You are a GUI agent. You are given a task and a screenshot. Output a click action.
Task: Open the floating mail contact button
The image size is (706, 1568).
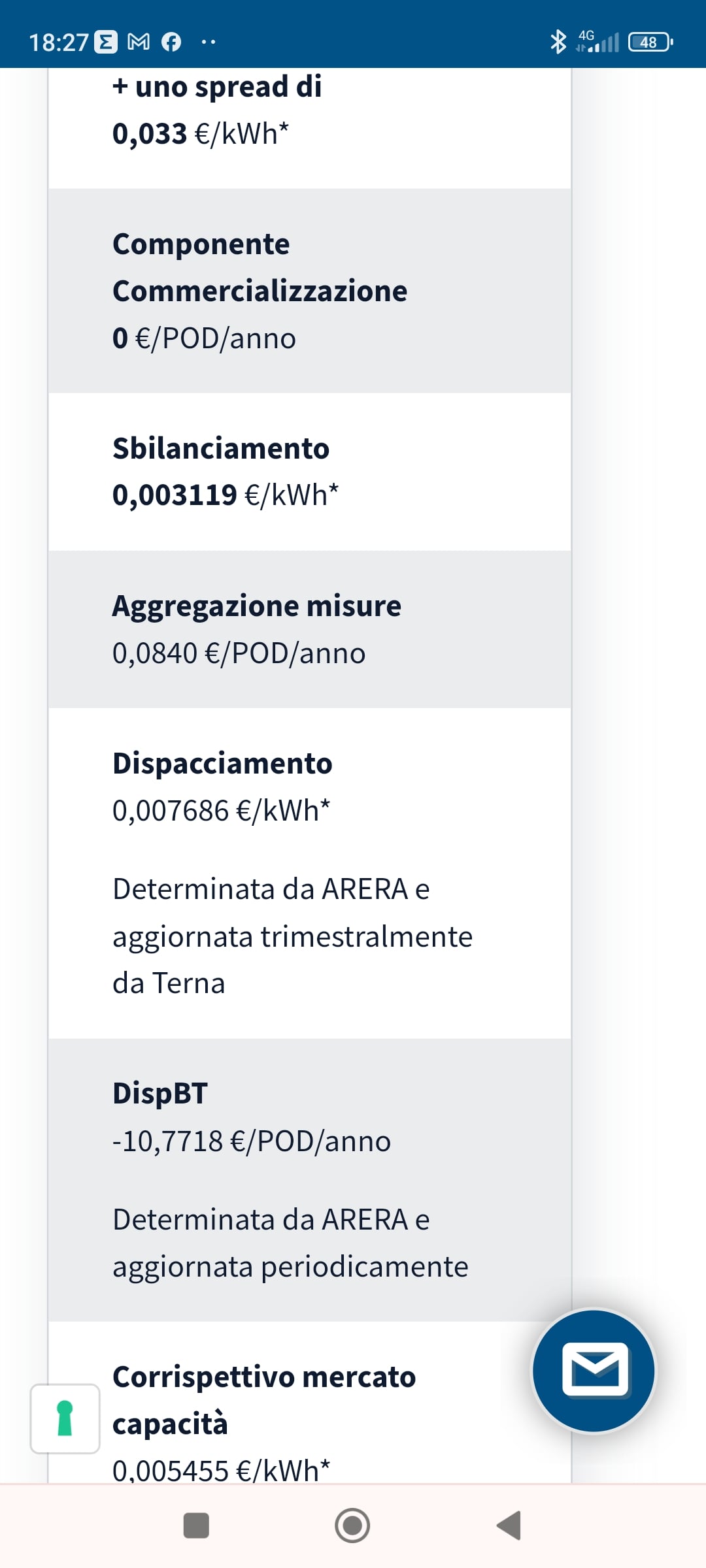[x=594, y=1370]
